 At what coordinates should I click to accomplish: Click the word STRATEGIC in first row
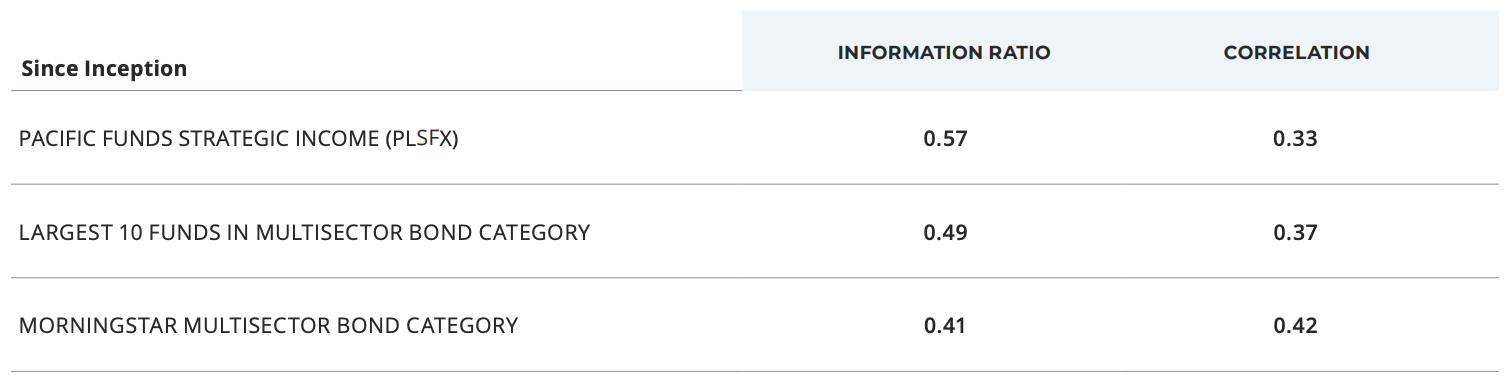pos(232,139)
